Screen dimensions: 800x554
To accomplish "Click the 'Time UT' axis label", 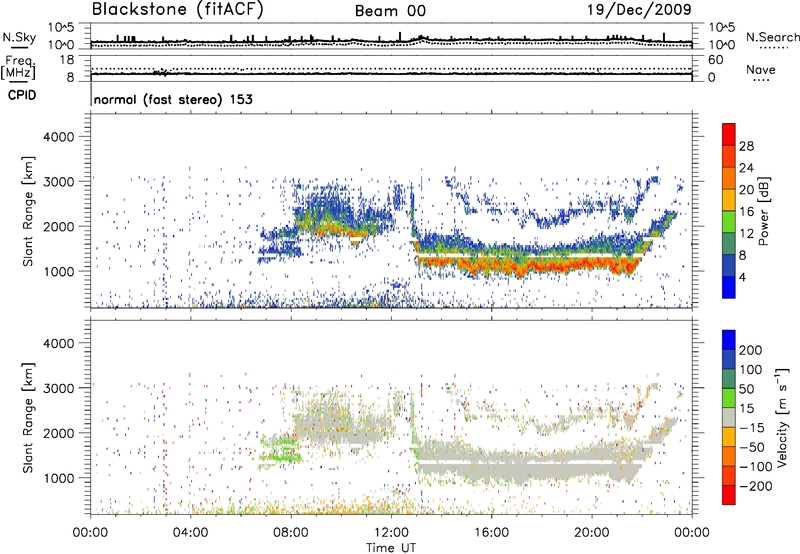I will pyautogui.click(x=391, y=547).
